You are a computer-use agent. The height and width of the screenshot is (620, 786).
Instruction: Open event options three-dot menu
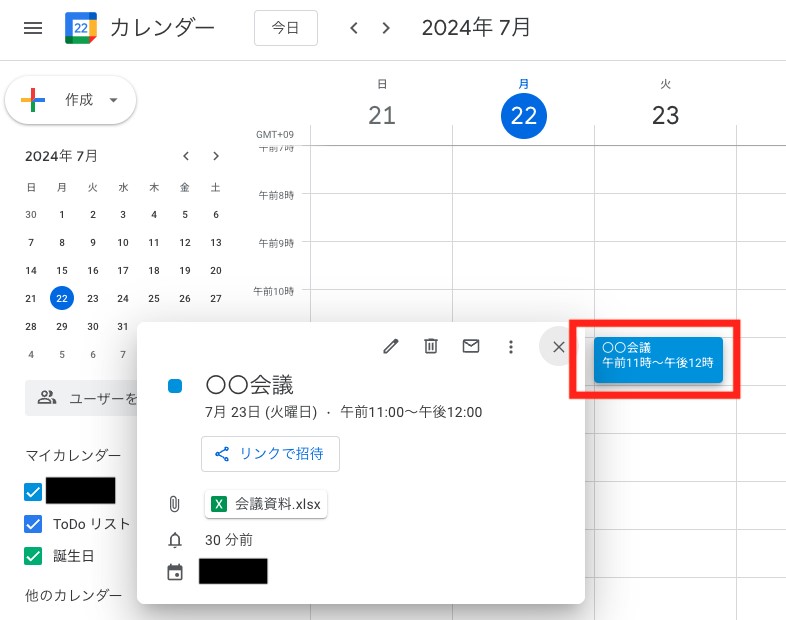511,347
